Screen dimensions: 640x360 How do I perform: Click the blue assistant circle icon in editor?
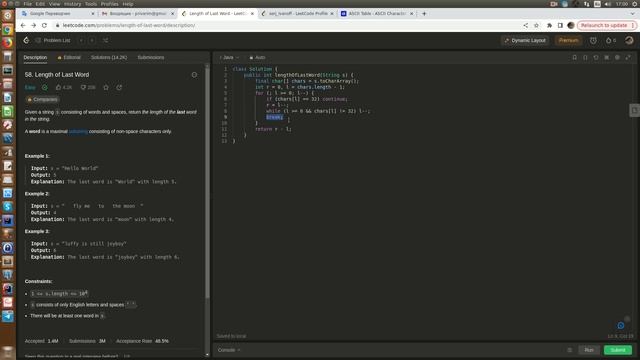[x=620, y=325]
